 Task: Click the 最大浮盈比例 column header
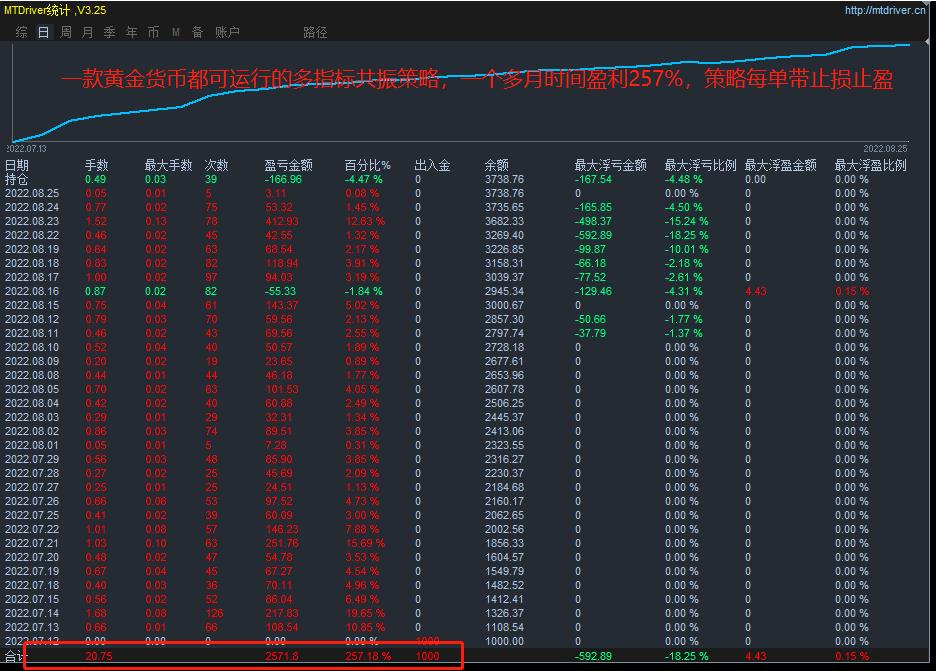871,165
